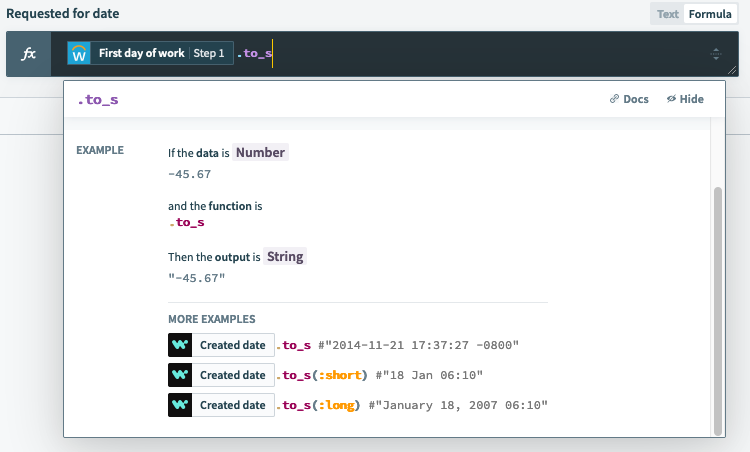Click the EXAMPLE section label
750x452 pixels.
click(x=100, y=150)
